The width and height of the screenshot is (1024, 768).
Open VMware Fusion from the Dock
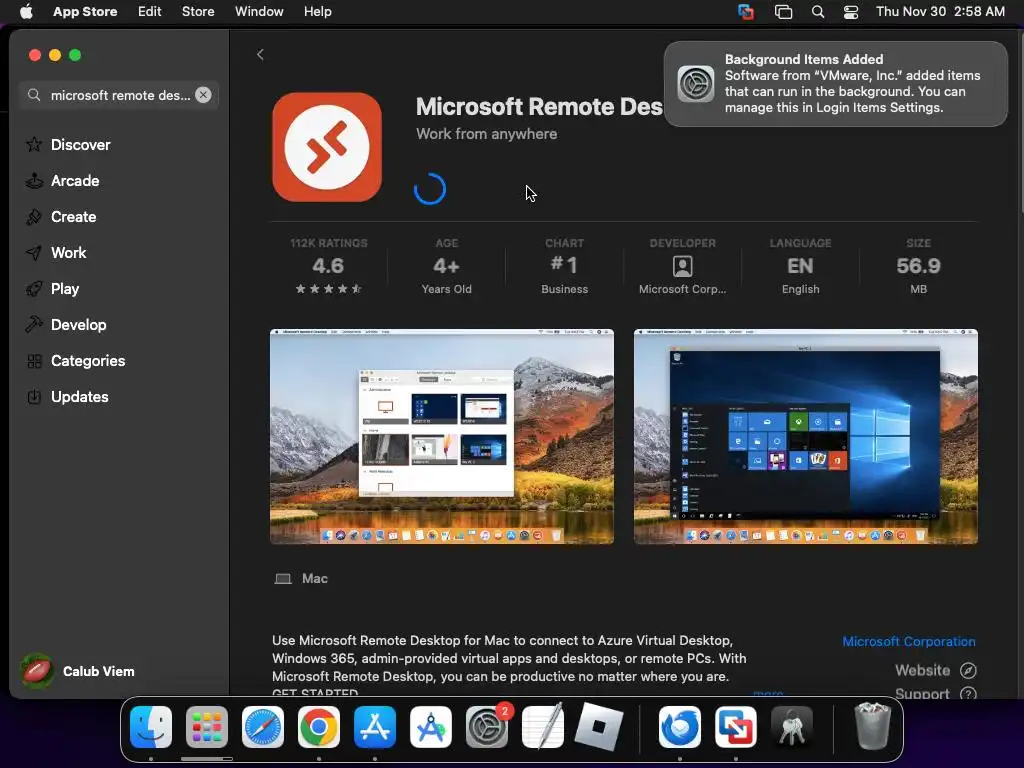736,727
